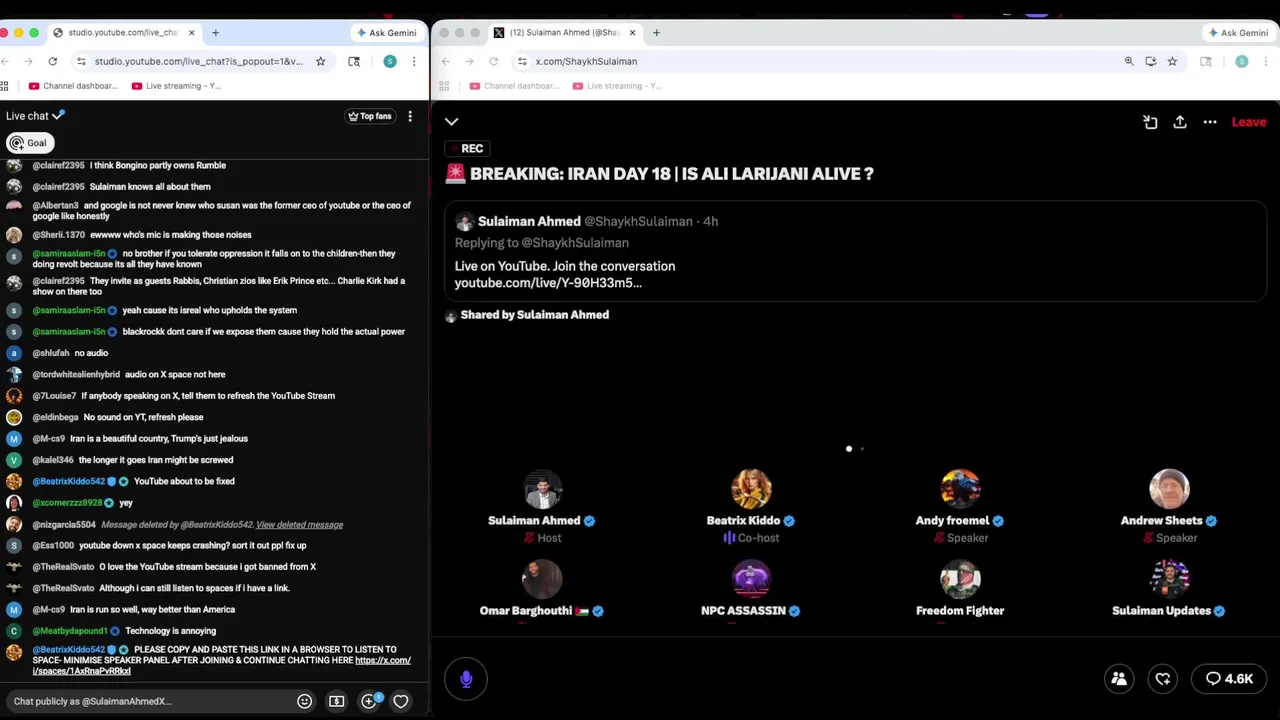1280x720 pixels.
Task: Click Ask Gemini in the X browser window
Action: point(1238,33)
